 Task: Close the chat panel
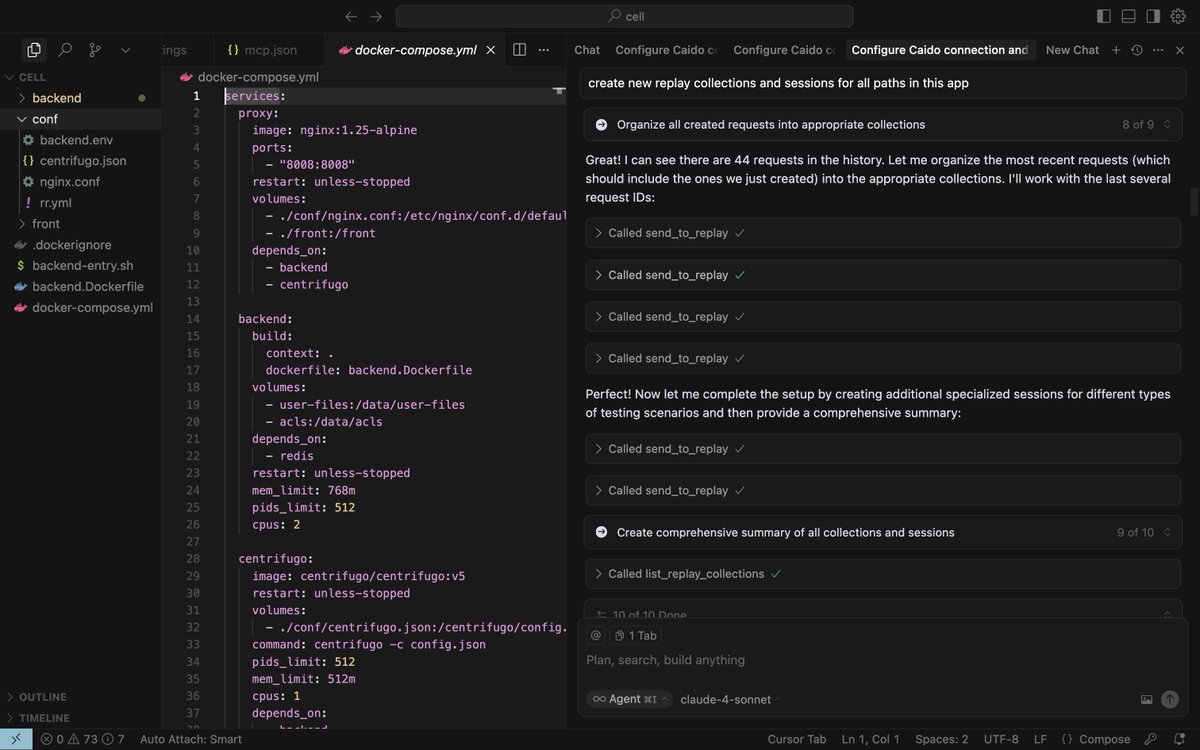click(x=1178, y=50)
